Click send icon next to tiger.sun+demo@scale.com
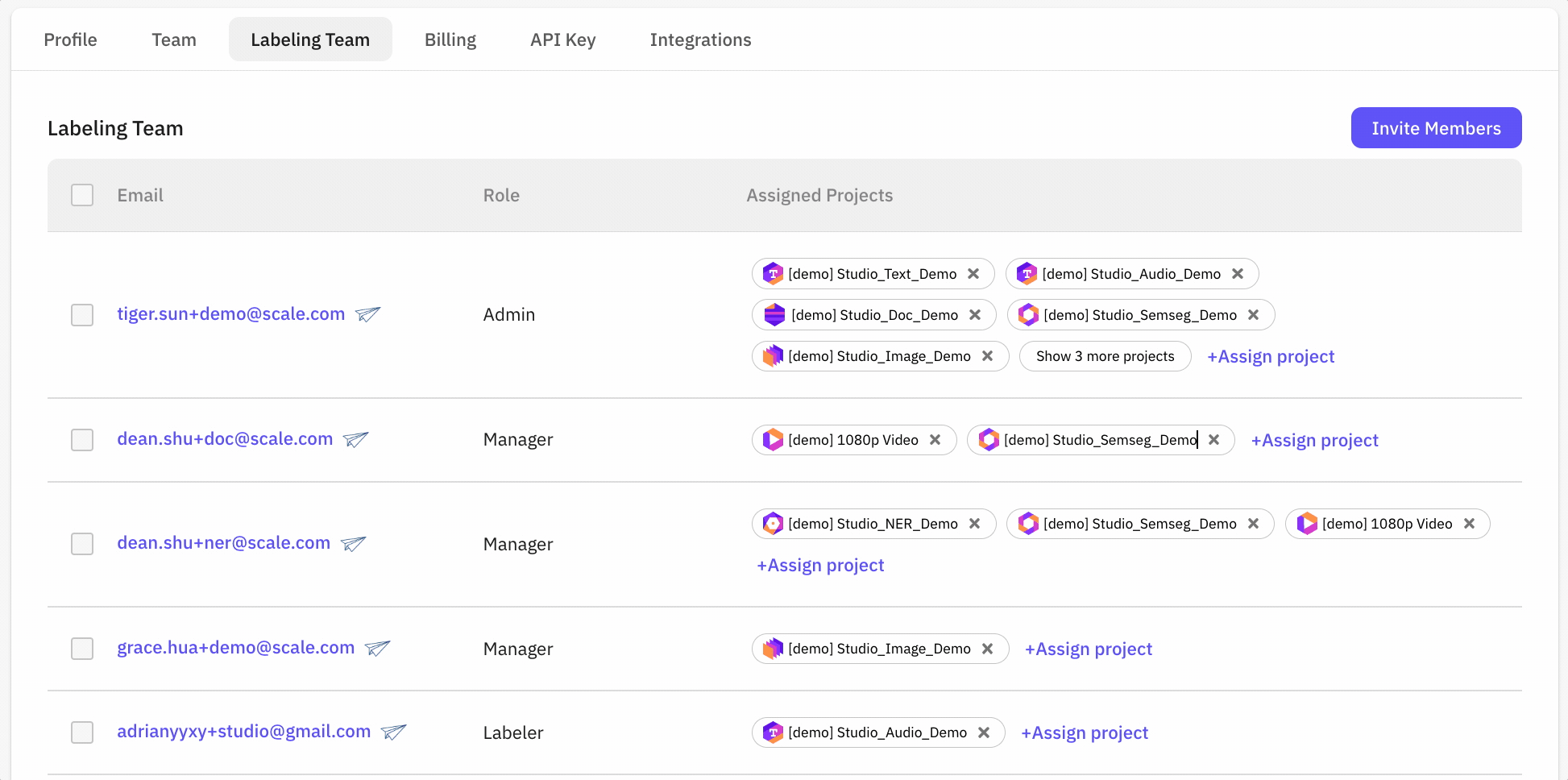The height and width of the screenshot is (780, 1568). 368,314
